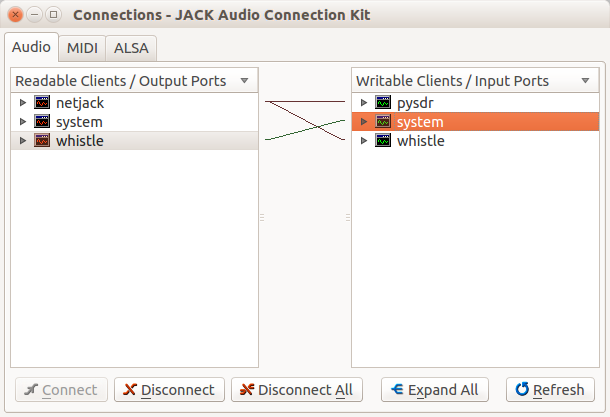
Task: Click the system client icon in output ports
Action: click(x=42, y=121)
